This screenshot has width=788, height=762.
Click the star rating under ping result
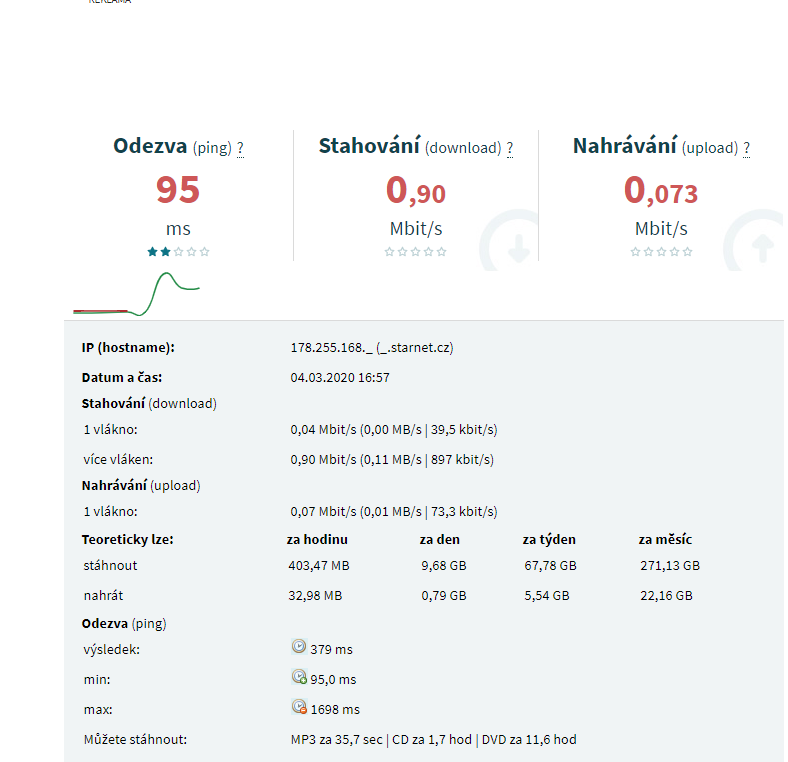178,252
